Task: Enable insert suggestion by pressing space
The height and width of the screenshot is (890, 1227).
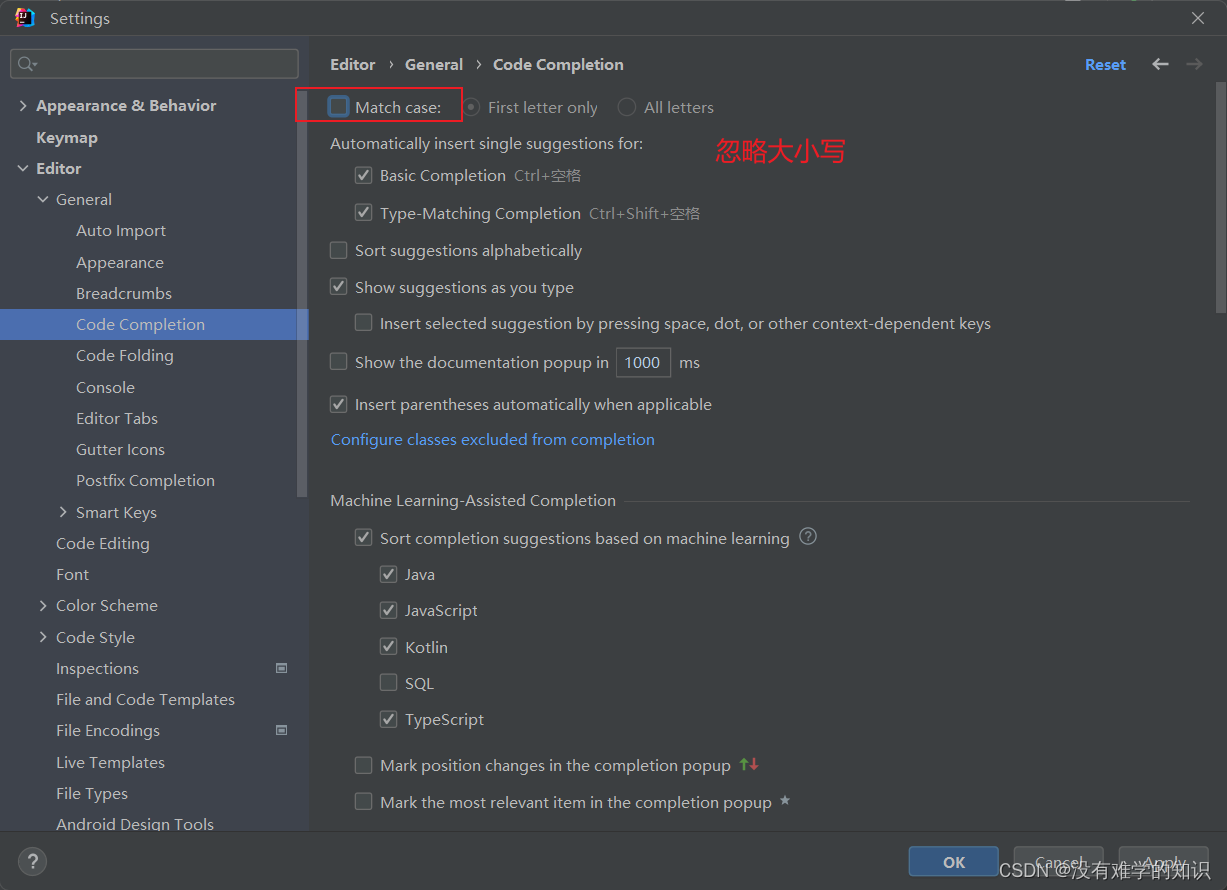Action: 364,323
